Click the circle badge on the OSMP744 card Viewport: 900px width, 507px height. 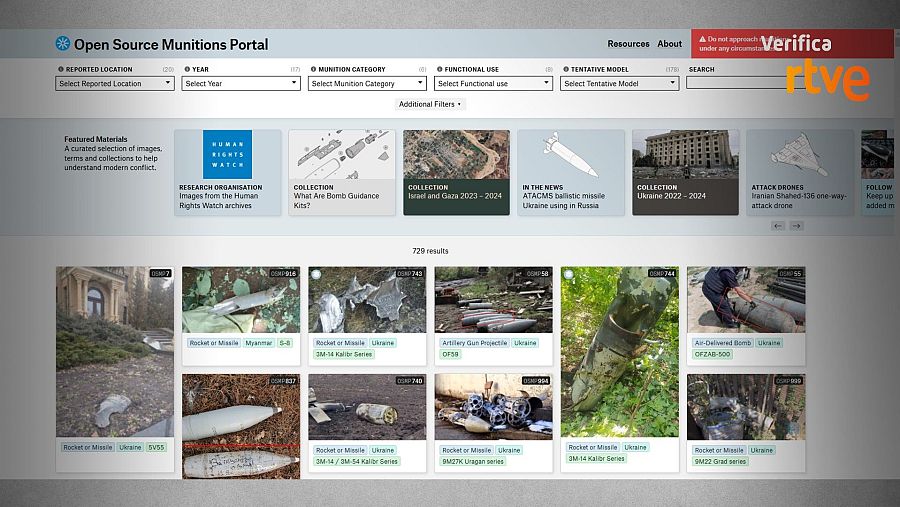click(x=569, y=274)
